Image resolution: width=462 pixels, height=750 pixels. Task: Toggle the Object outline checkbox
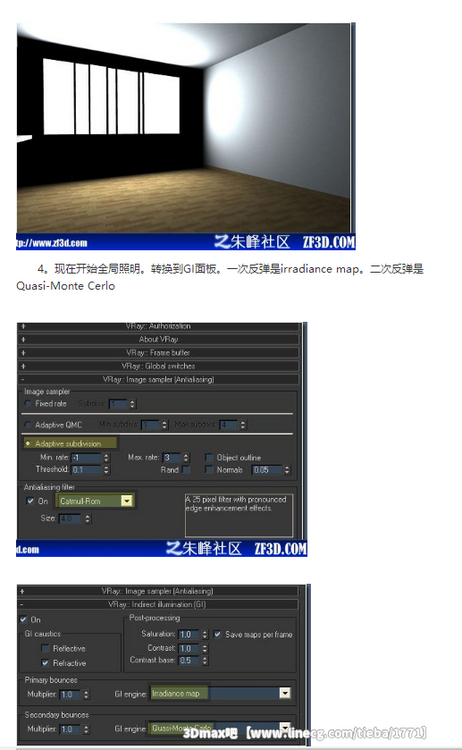[209, 457]
